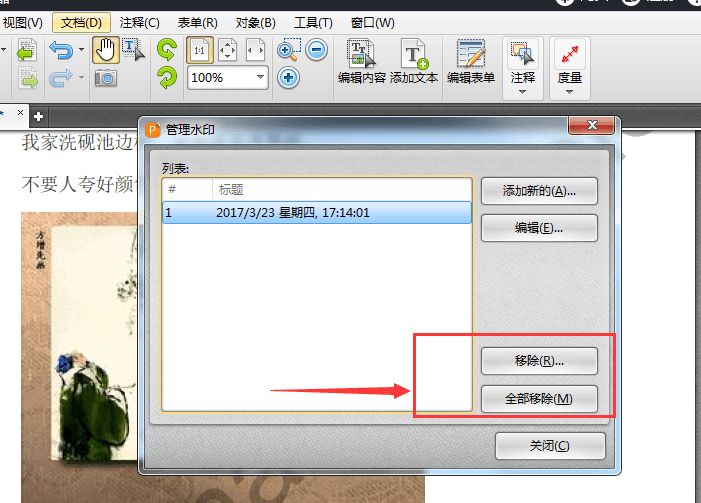Open the 工具(T) menu
This screenshot has height=503, width=701.
coord(313,23)
